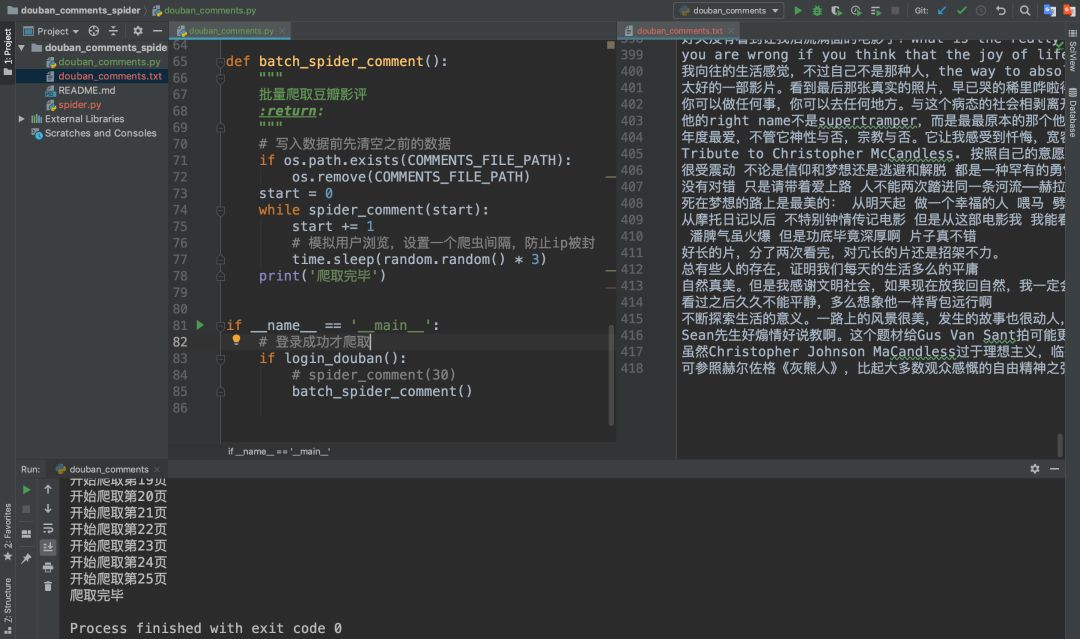Viewport: 1080px width, 639px height.
Task: Fold the if __name__ block at line 81
Action: click(220, 326)
